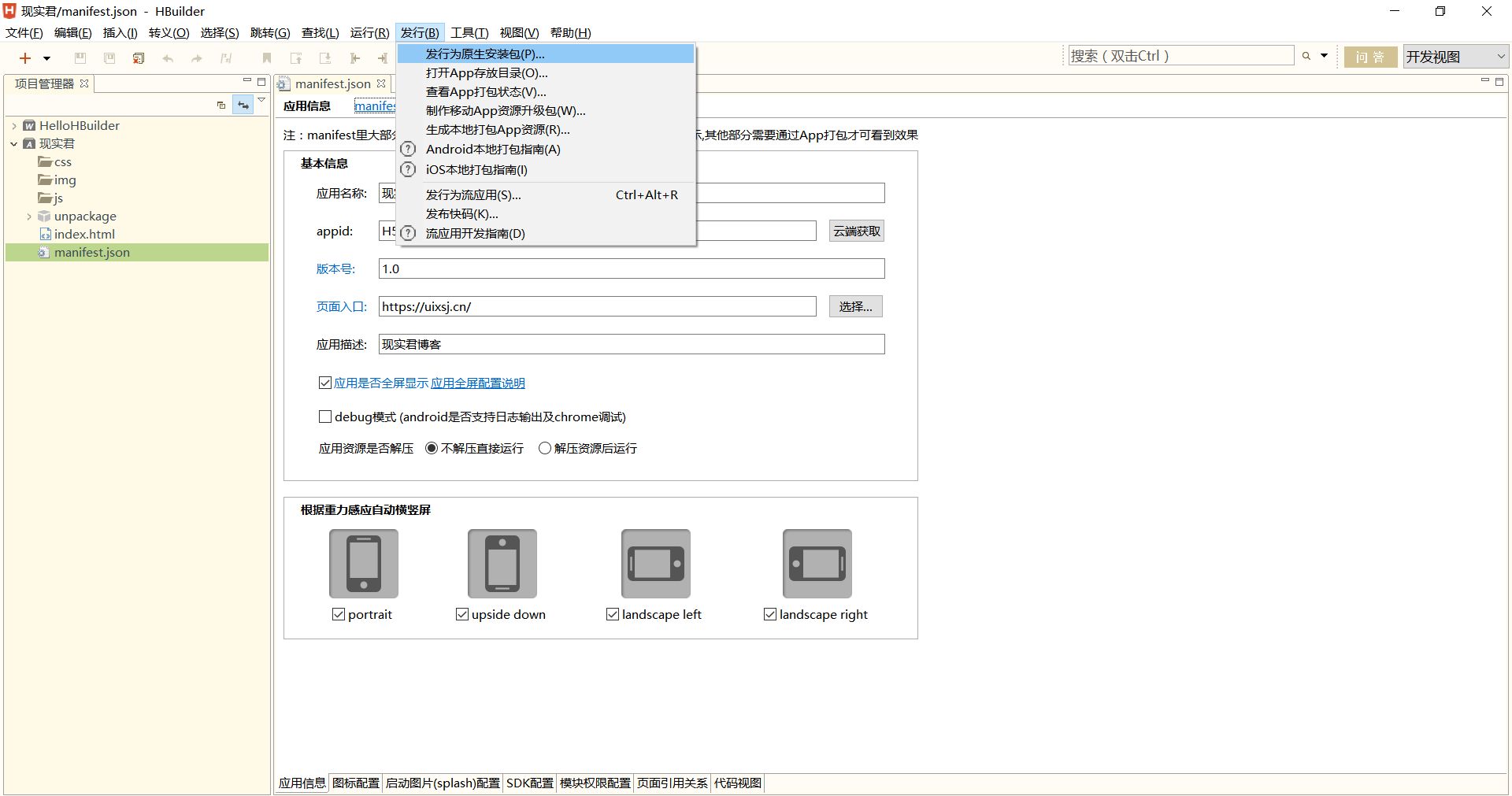Close the 项目管理器 panel tab

[x=84, y=83]
